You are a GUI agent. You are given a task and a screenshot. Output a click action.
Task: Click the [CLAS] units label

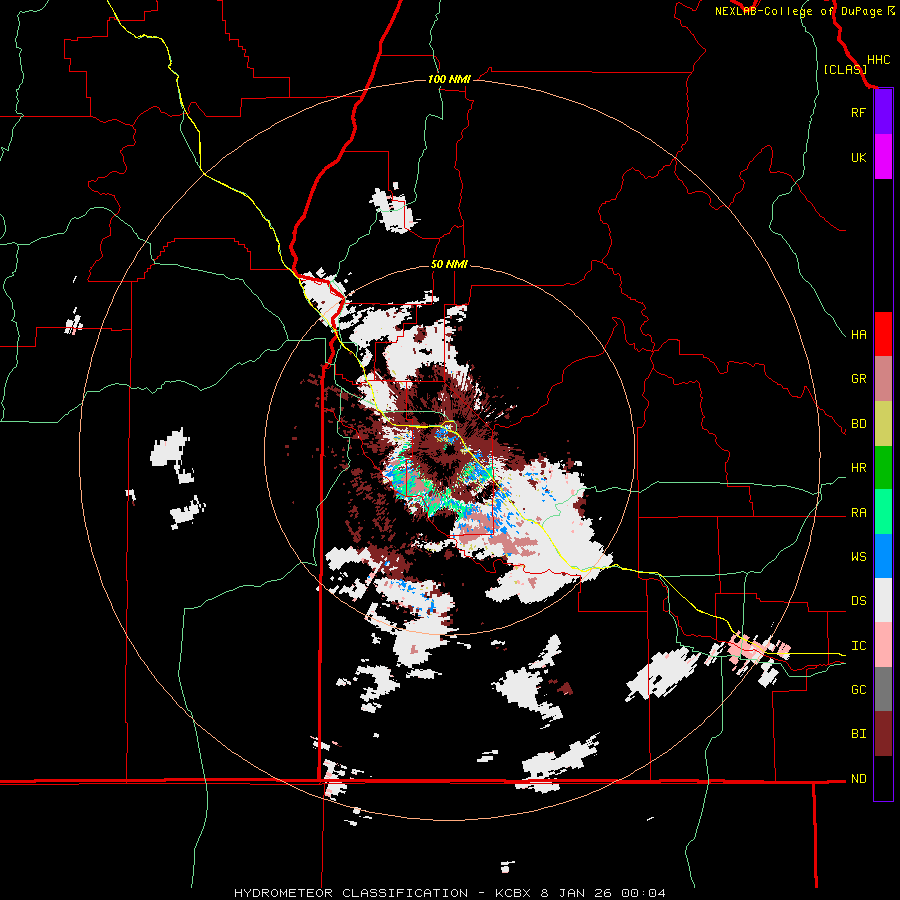click(x=845, y=69)
